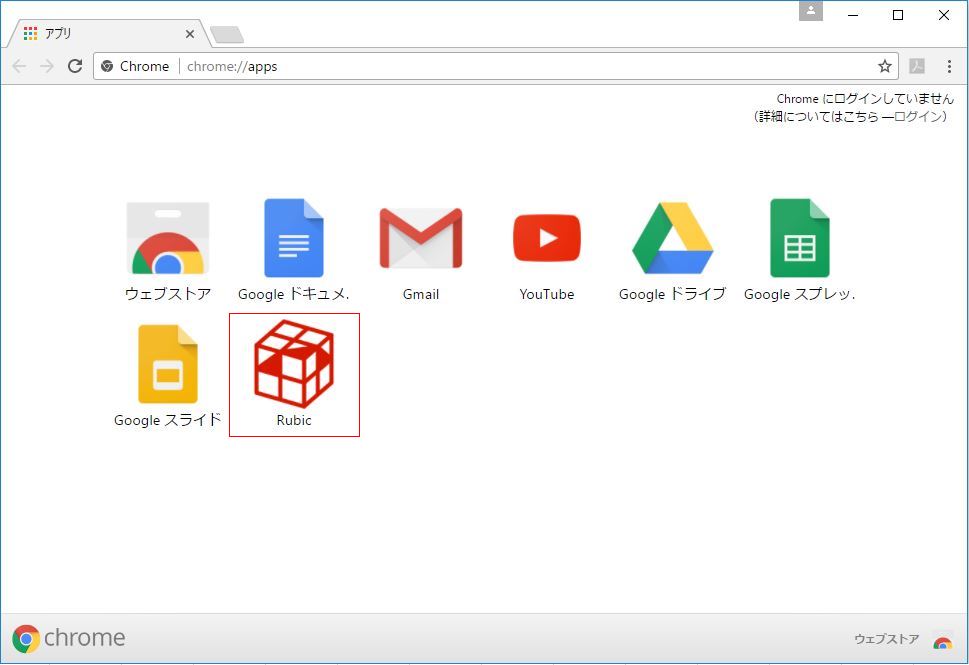This screenshot has height=665, width=969.
Task: Minimize the Chrome window
Action: (853, 15)
